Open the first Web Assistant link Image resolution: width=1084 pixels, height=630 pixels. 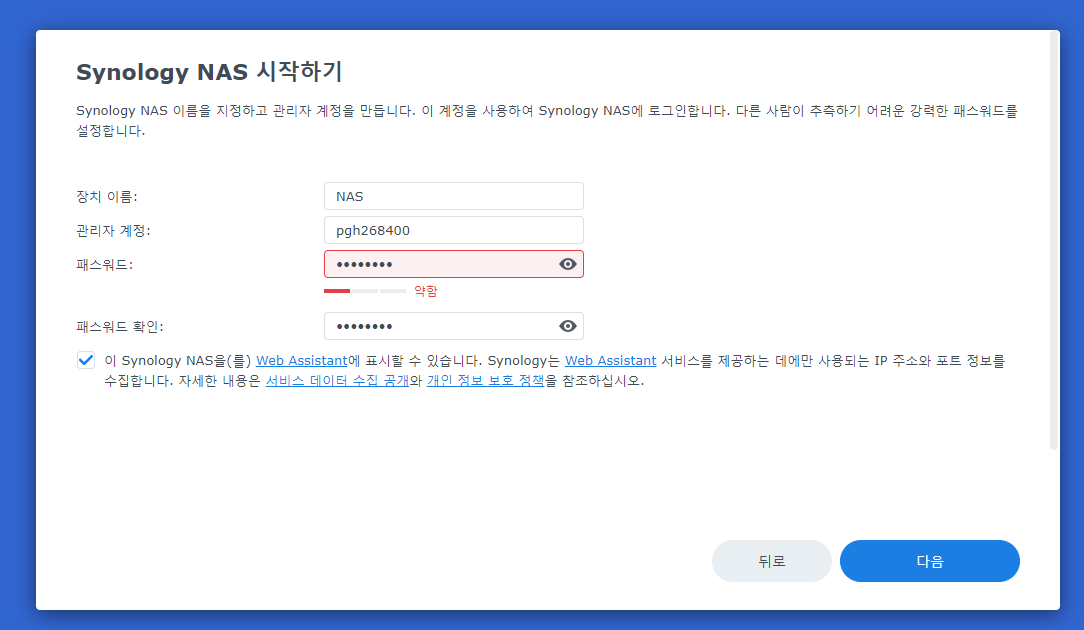301,360
